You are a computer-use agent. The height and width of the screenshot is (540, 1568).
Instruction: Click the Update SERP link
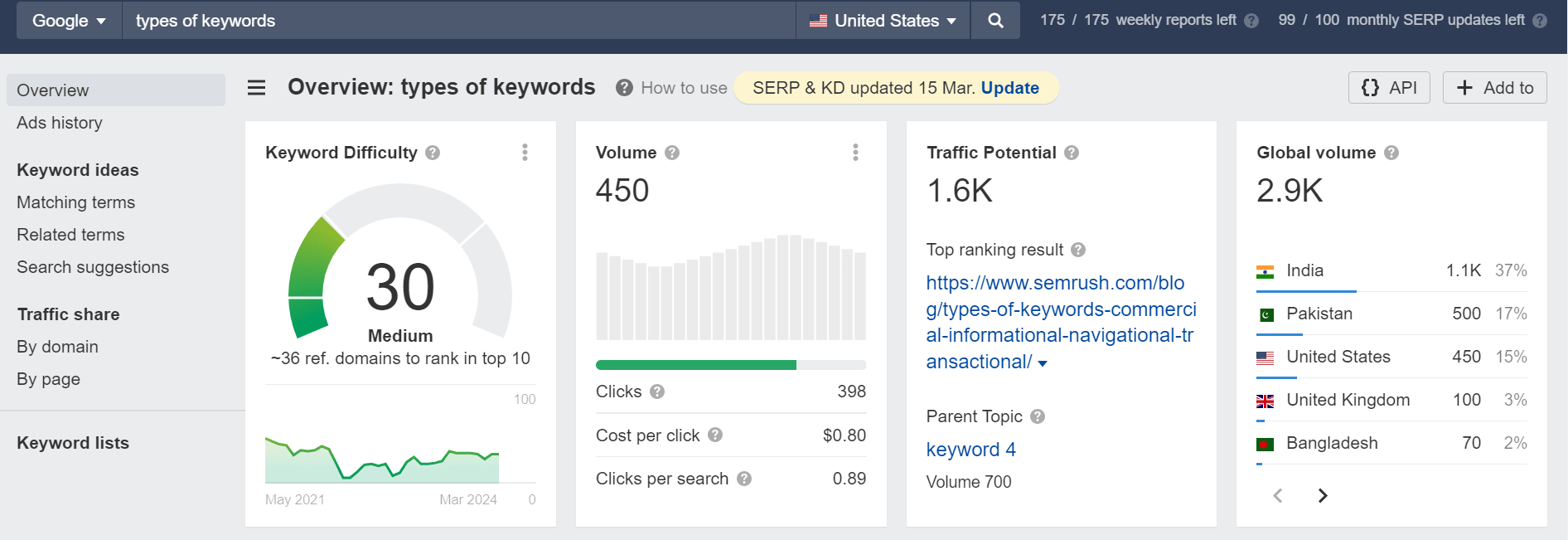pos(1009,88)
